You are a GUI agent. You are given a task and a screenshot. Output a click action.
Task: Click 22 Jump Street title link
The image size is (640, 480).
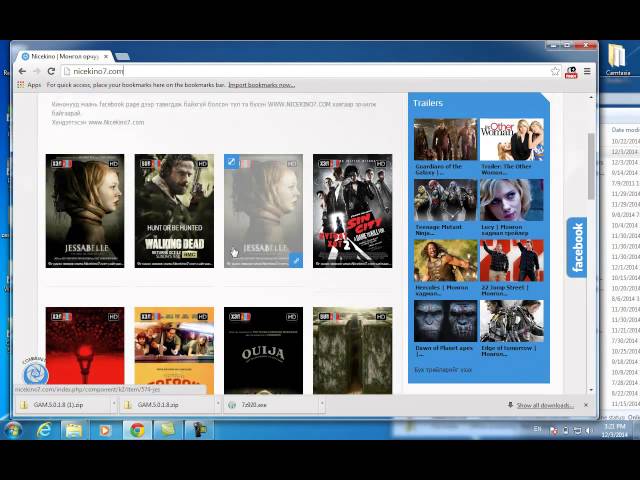(505, 290)
